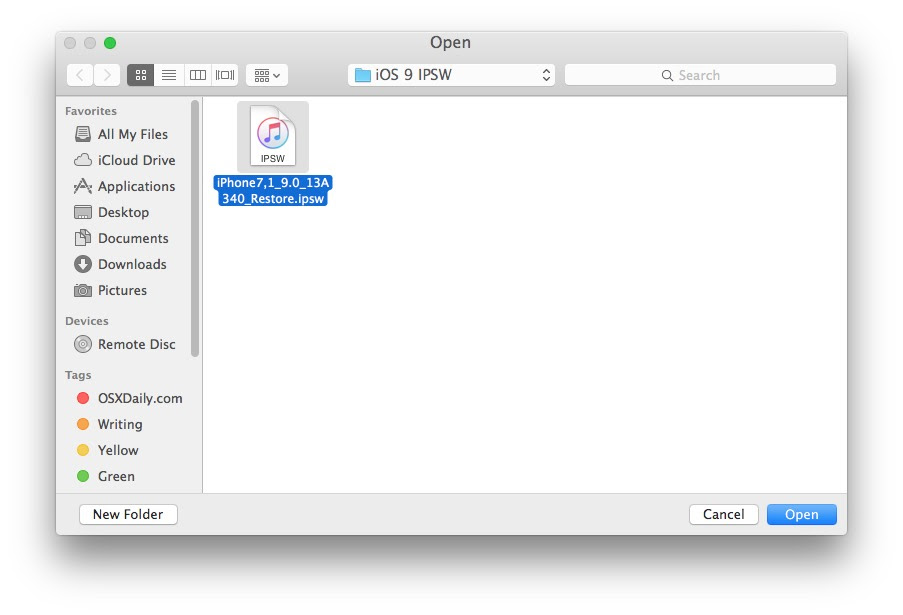Screen dimensions: 903x615
Task: Switch to list view mode
Action: pyautogui.click(x=169, y=75)
